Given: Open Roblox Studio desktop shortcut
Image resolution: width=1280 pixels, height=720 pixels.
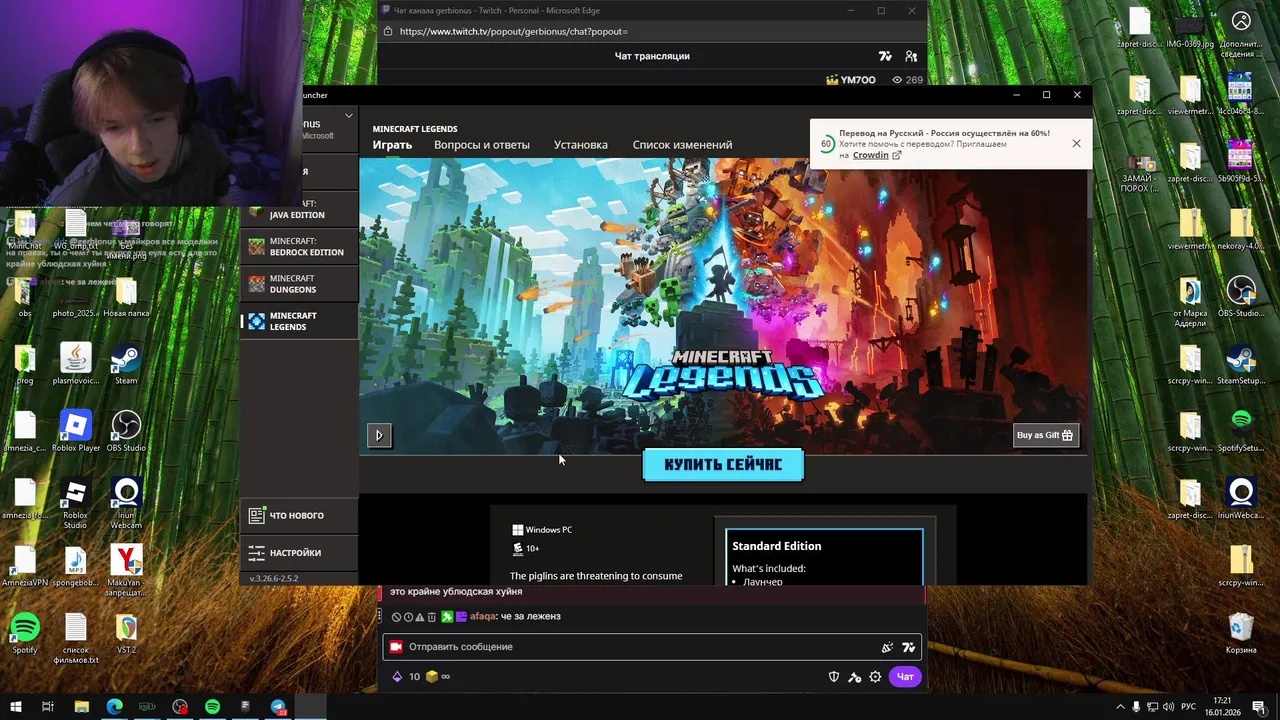Looking at the screenshot, I should click(x=76, y=503).
